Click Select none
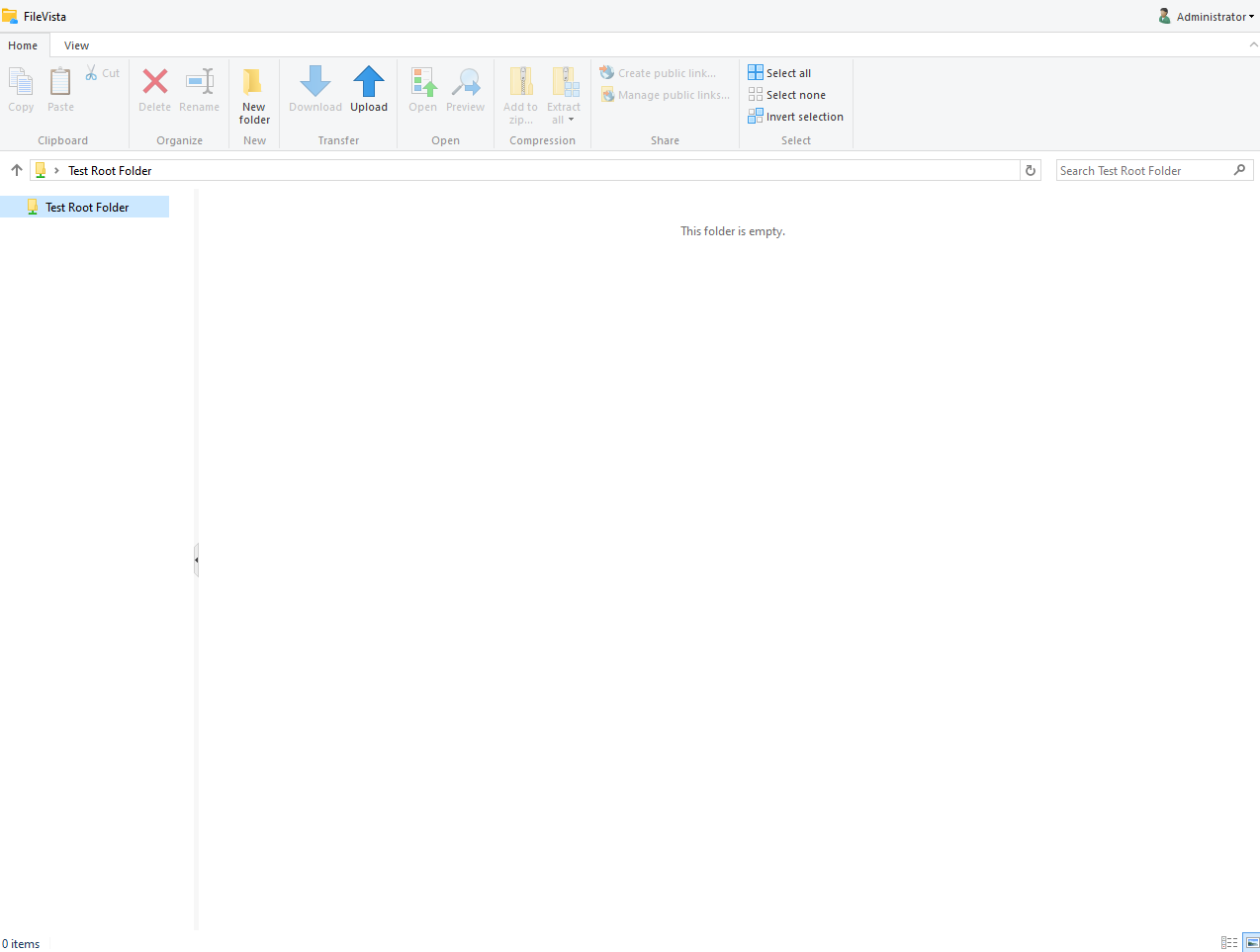The width and height of the screenshot is (1260, 952). pos(787,95)
